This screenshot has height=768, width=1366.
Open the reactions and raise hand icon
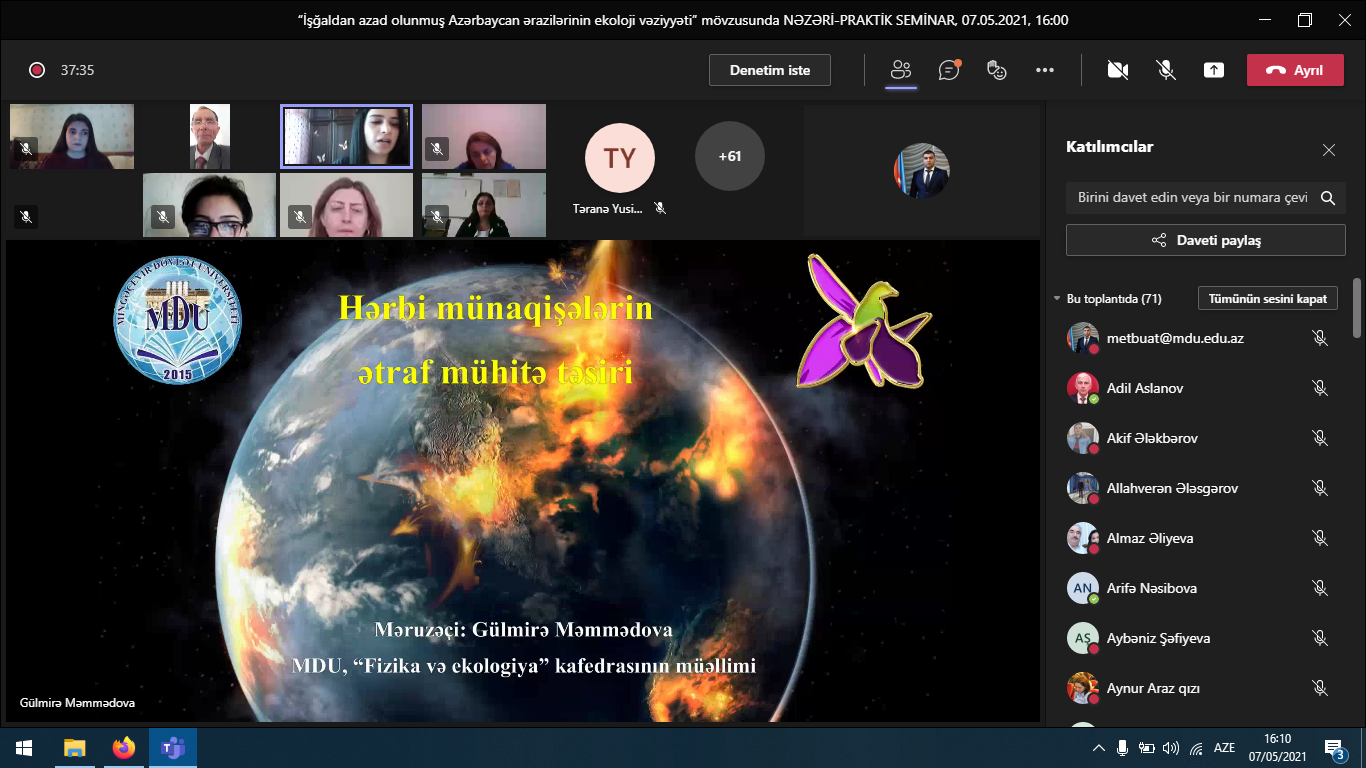pos(996,70)
